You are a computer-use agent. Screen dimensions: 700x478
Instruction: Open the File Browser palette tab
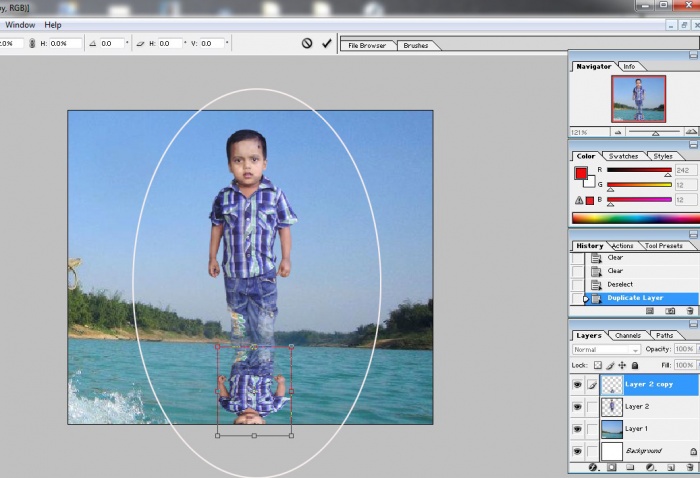367,45
